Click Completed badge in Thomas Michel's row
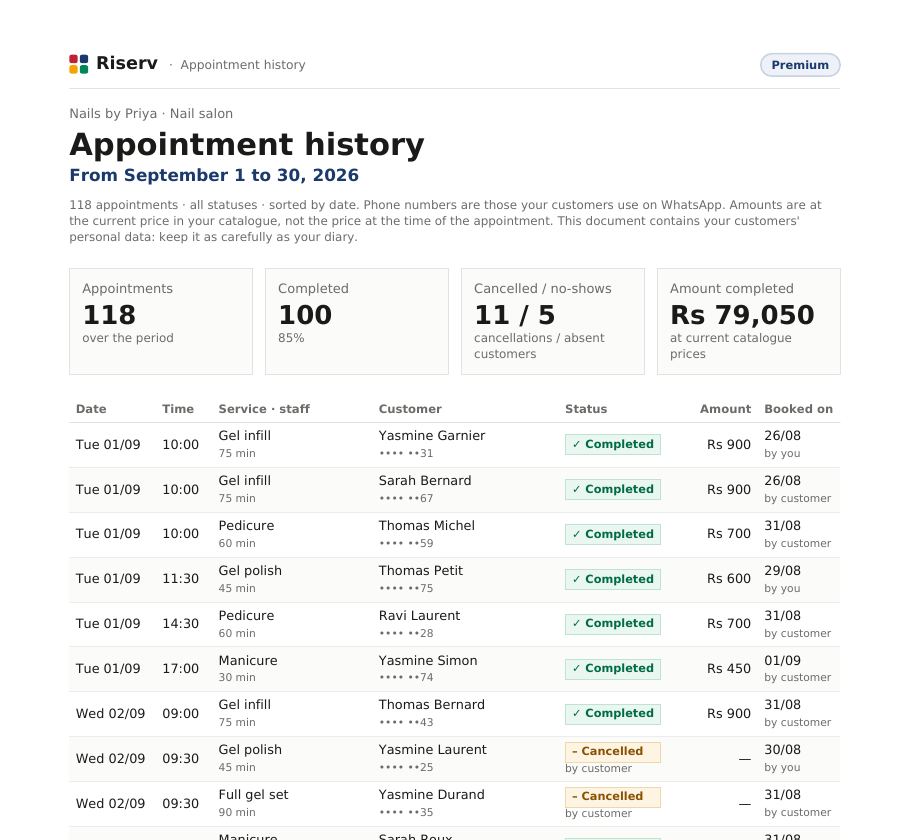The image size is (910, 840). pos(613,534)
